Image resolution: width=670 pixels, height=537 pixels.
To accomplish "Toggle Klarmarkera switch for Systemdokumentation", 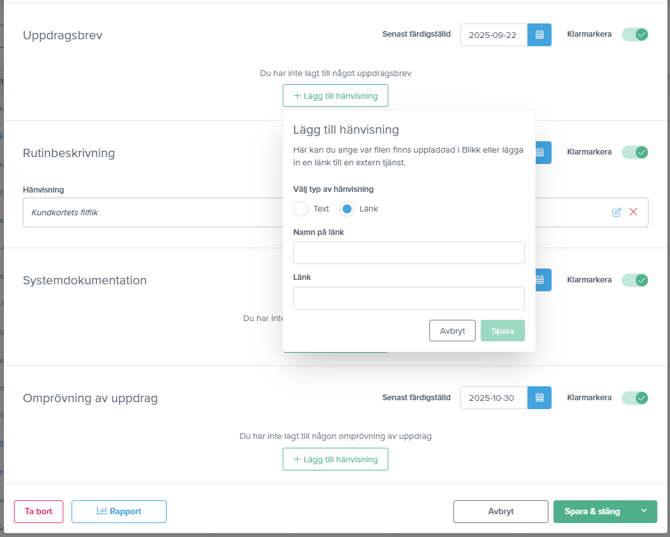I will point(635,280).
